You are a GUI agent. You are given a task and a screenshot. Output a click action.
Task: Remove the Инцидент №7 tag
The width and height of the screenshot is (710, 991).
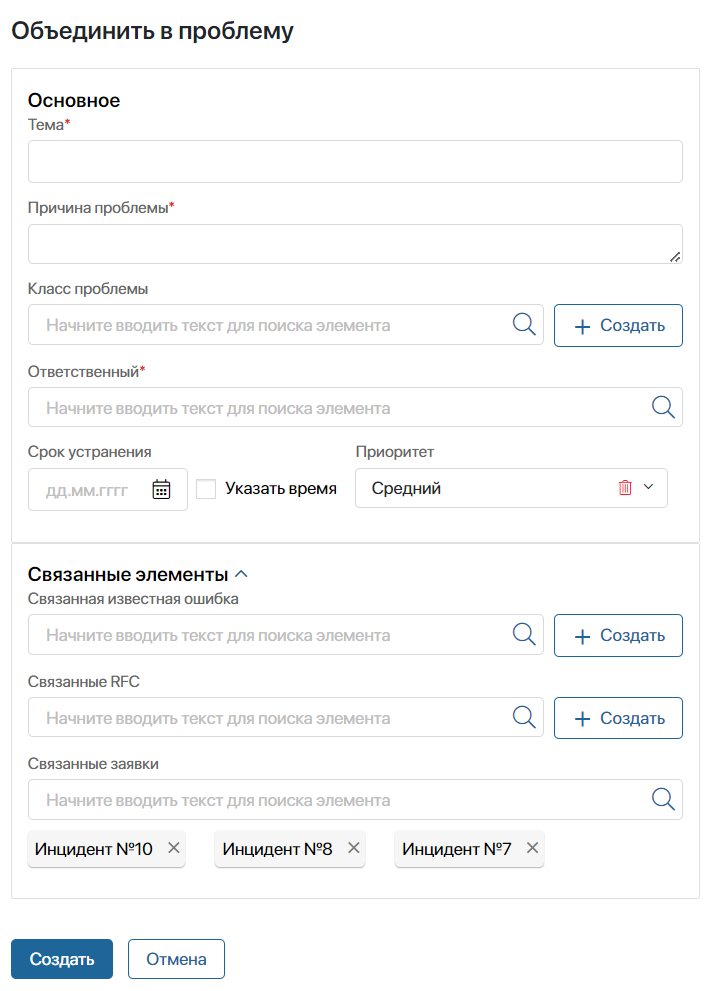(533, 848)
